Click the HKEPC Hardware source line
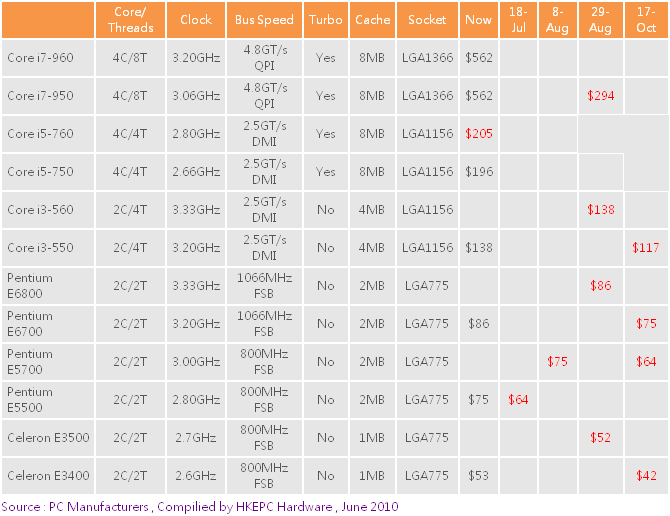Image resolution: width=670 pixels, height=516 pixels. 200,507
